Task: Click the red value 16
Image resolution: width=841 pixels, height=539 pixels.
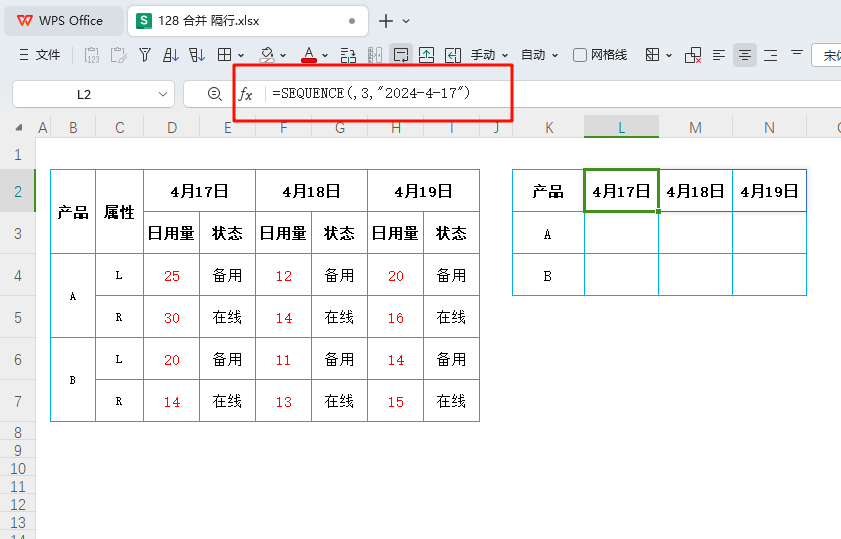Action: click(396, 318)
